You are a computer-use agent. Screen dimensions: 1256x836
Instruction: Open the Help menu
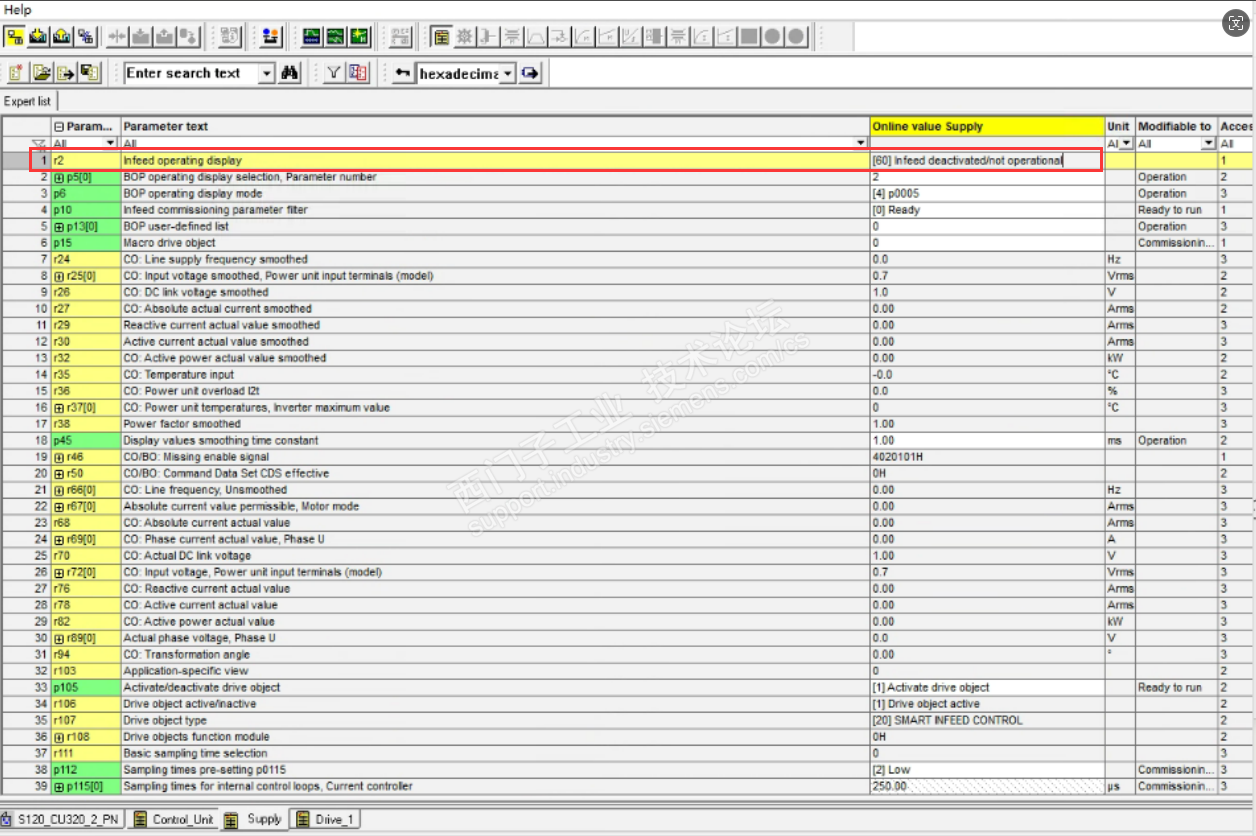pyautogui.click(x=17, y=9)
